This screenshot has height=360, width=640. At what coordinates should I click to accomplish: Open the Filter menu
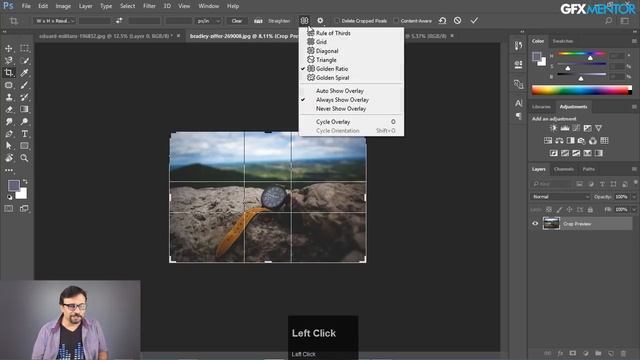149,6
